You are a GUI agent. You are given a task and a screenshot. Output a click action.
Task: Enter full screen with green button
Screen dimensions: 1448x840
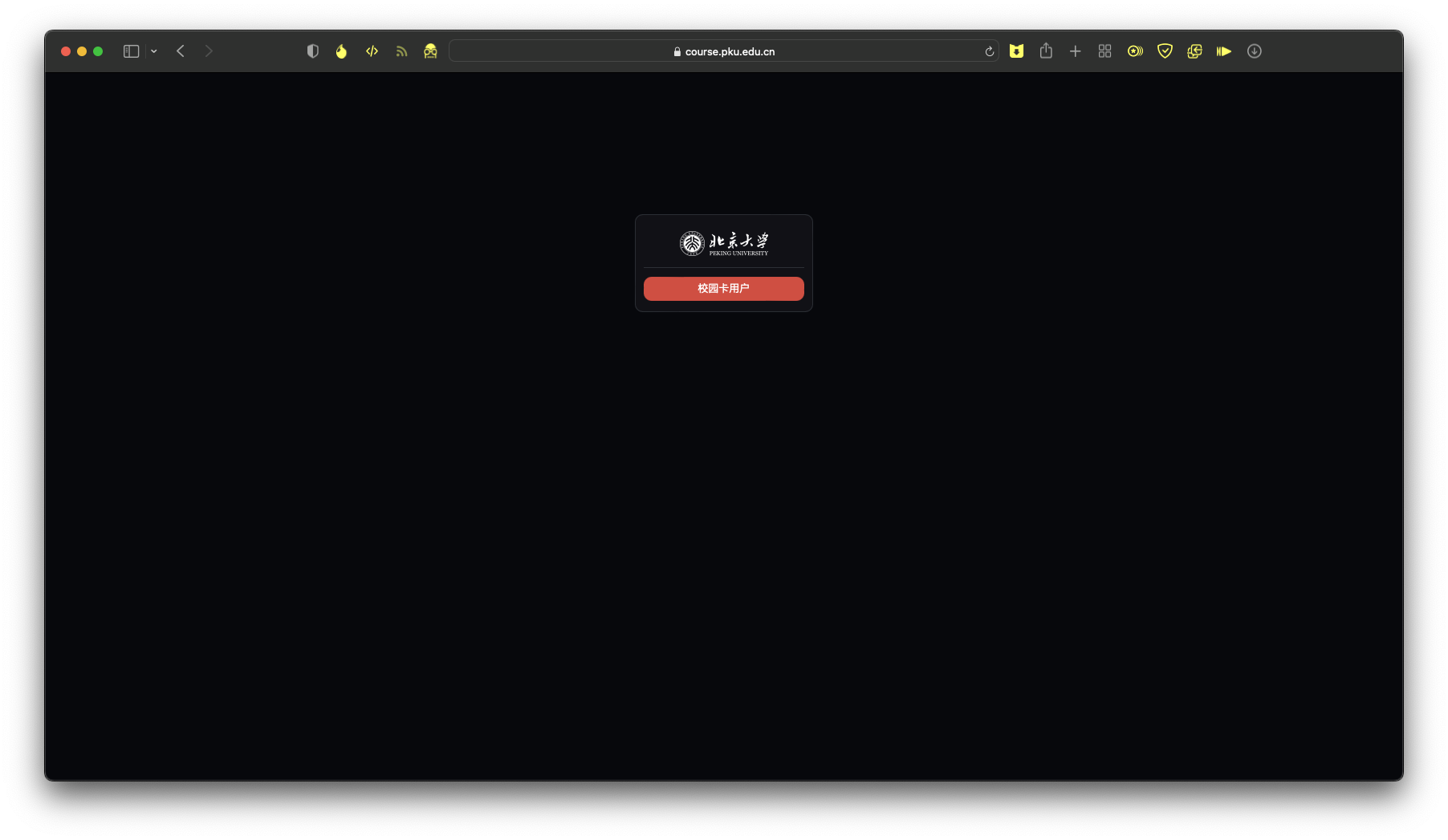coord(98,51)
